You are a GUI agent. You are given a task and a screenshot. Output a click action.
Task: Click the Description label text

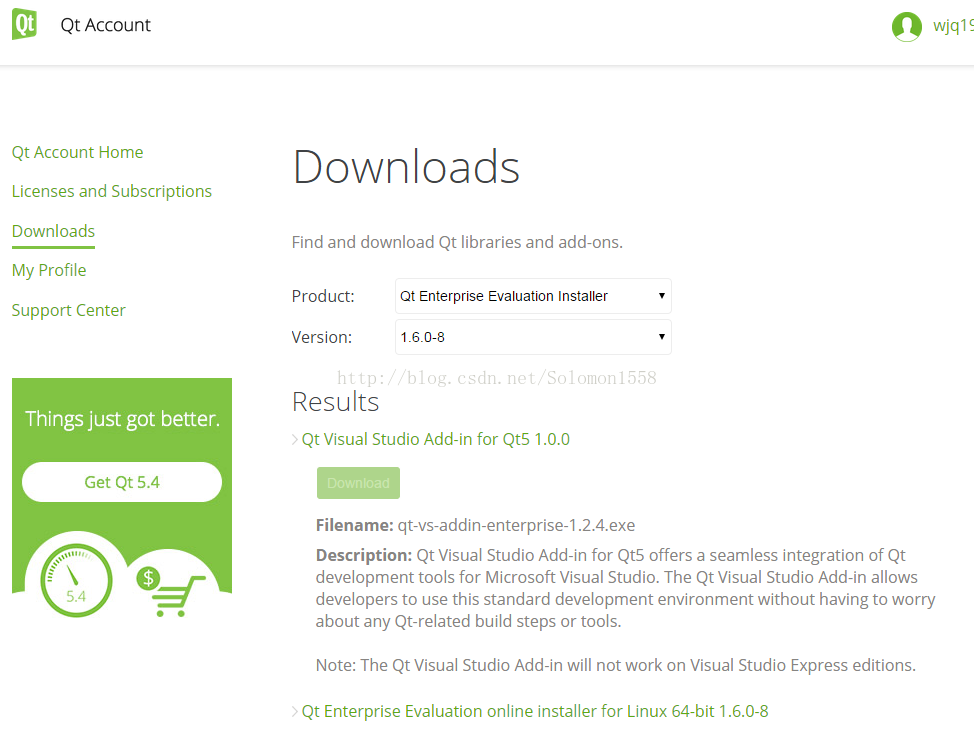coord(364,555)
